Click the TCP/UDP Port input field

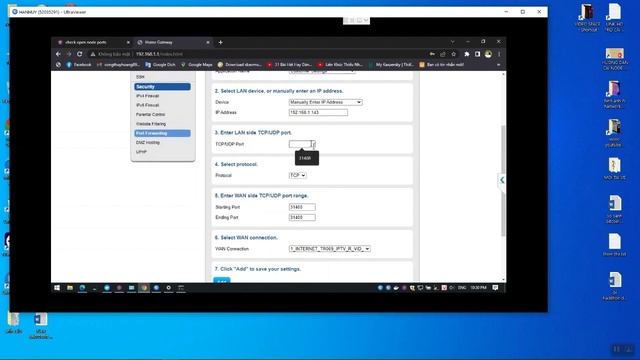point(302,144)
